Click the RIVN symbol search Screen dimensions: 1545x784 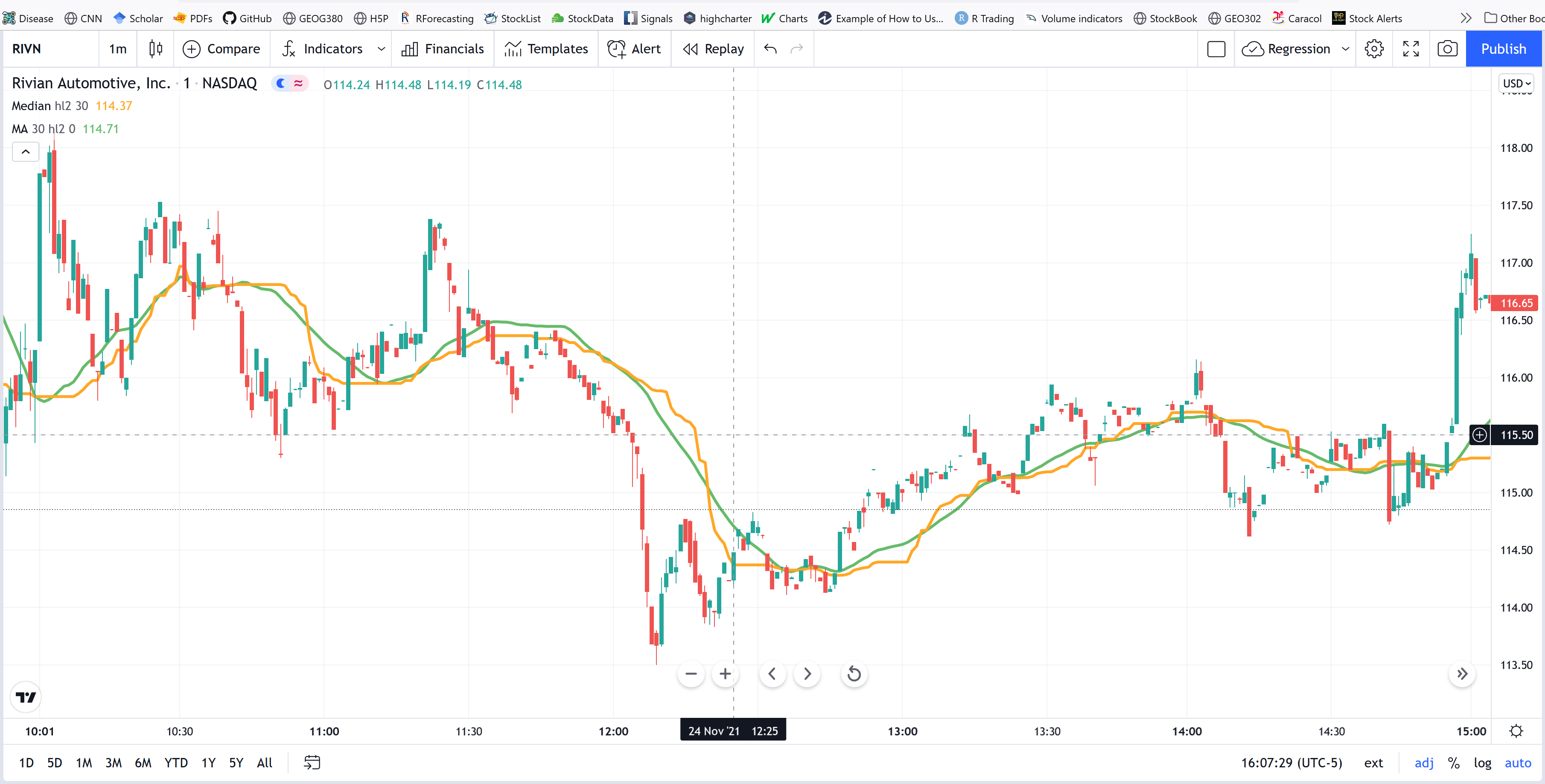(x=26, y=49)
